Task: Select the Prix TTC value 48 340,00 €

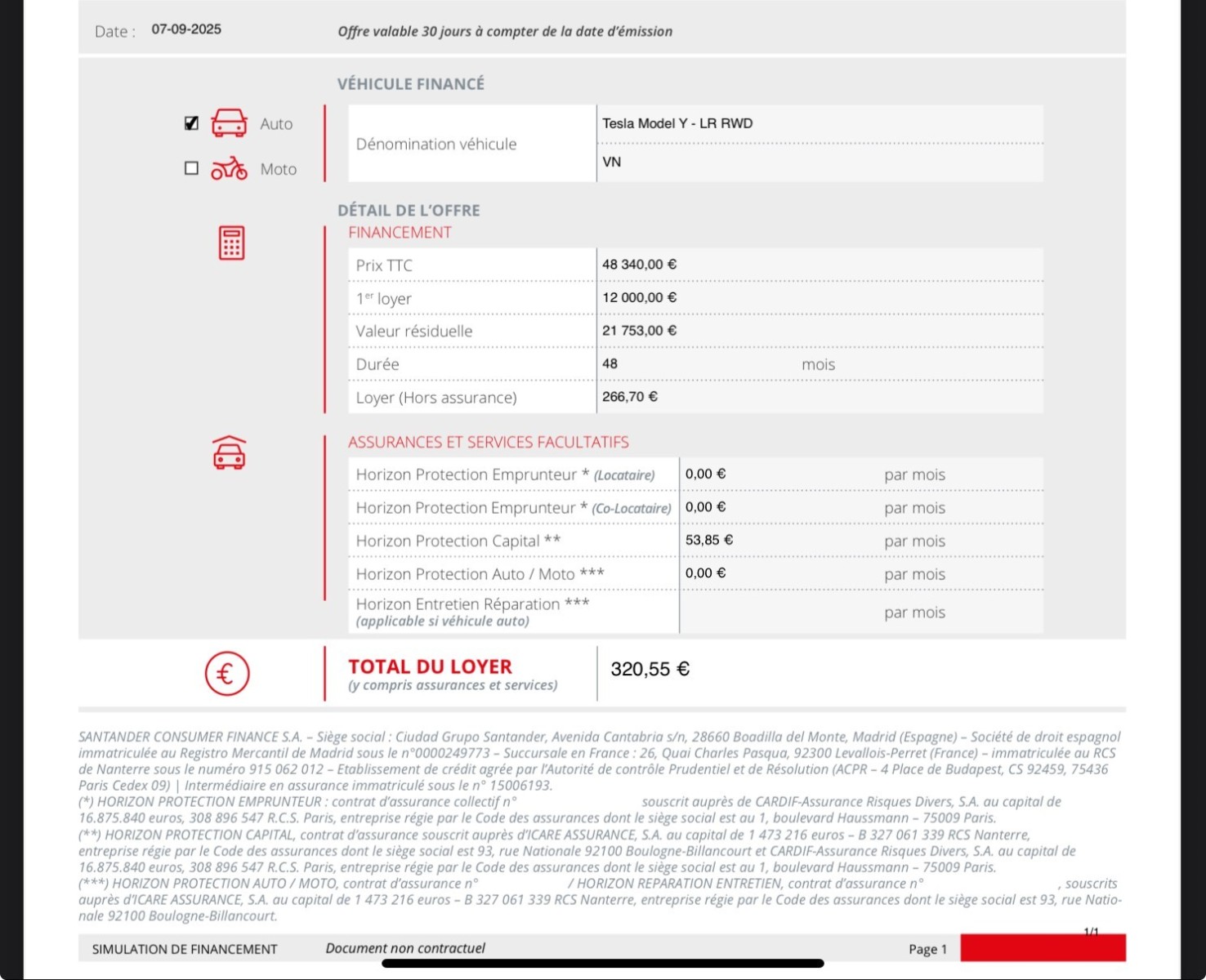Action: [x=640, y=265]
